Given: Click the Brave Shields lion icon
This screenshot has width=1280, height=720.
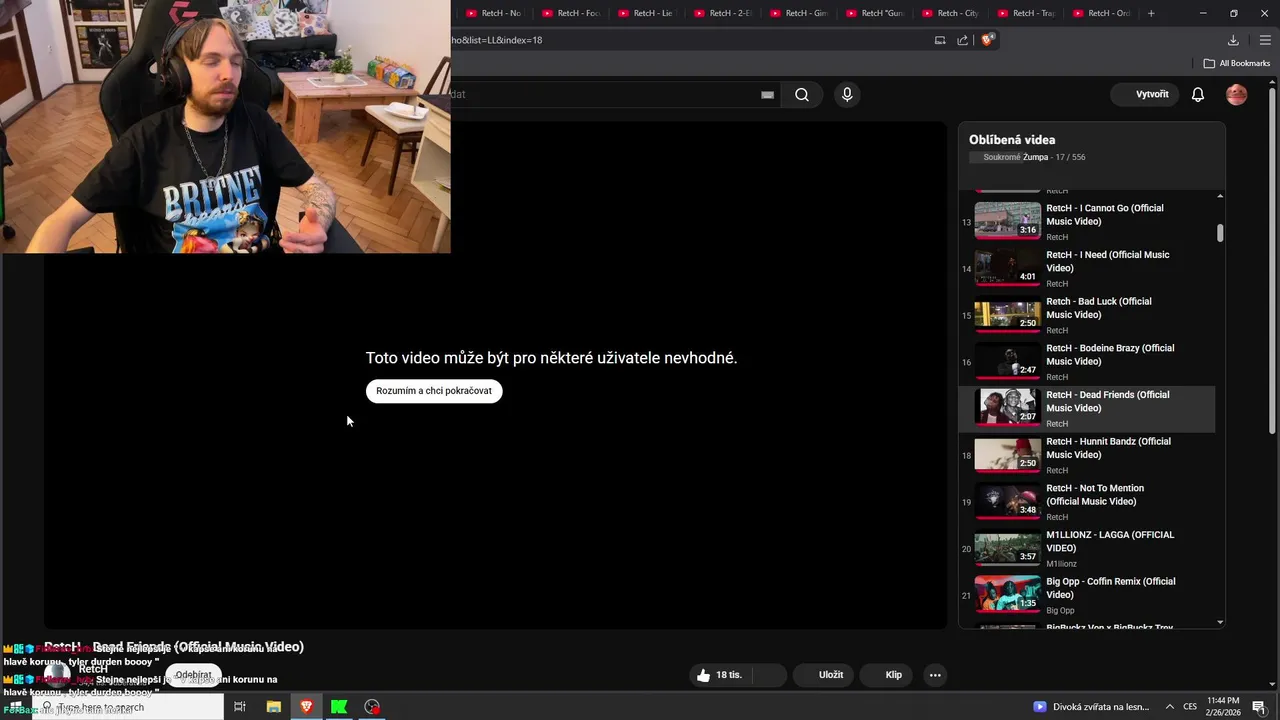Looking at the screenshot, I should [988, 40].
